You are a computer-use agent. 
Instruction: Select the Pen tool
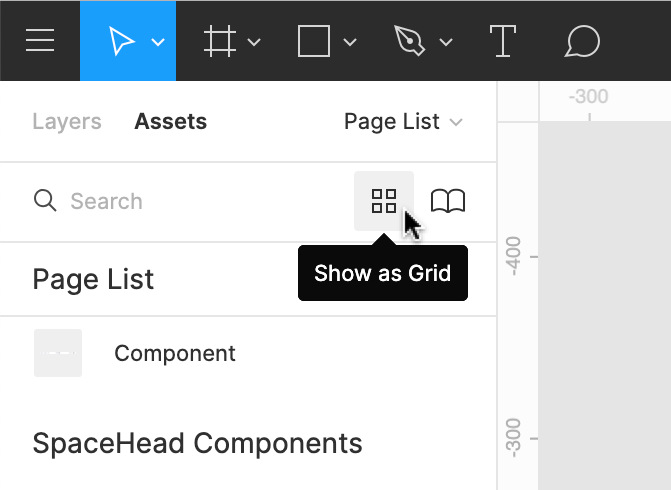(408, 41)
